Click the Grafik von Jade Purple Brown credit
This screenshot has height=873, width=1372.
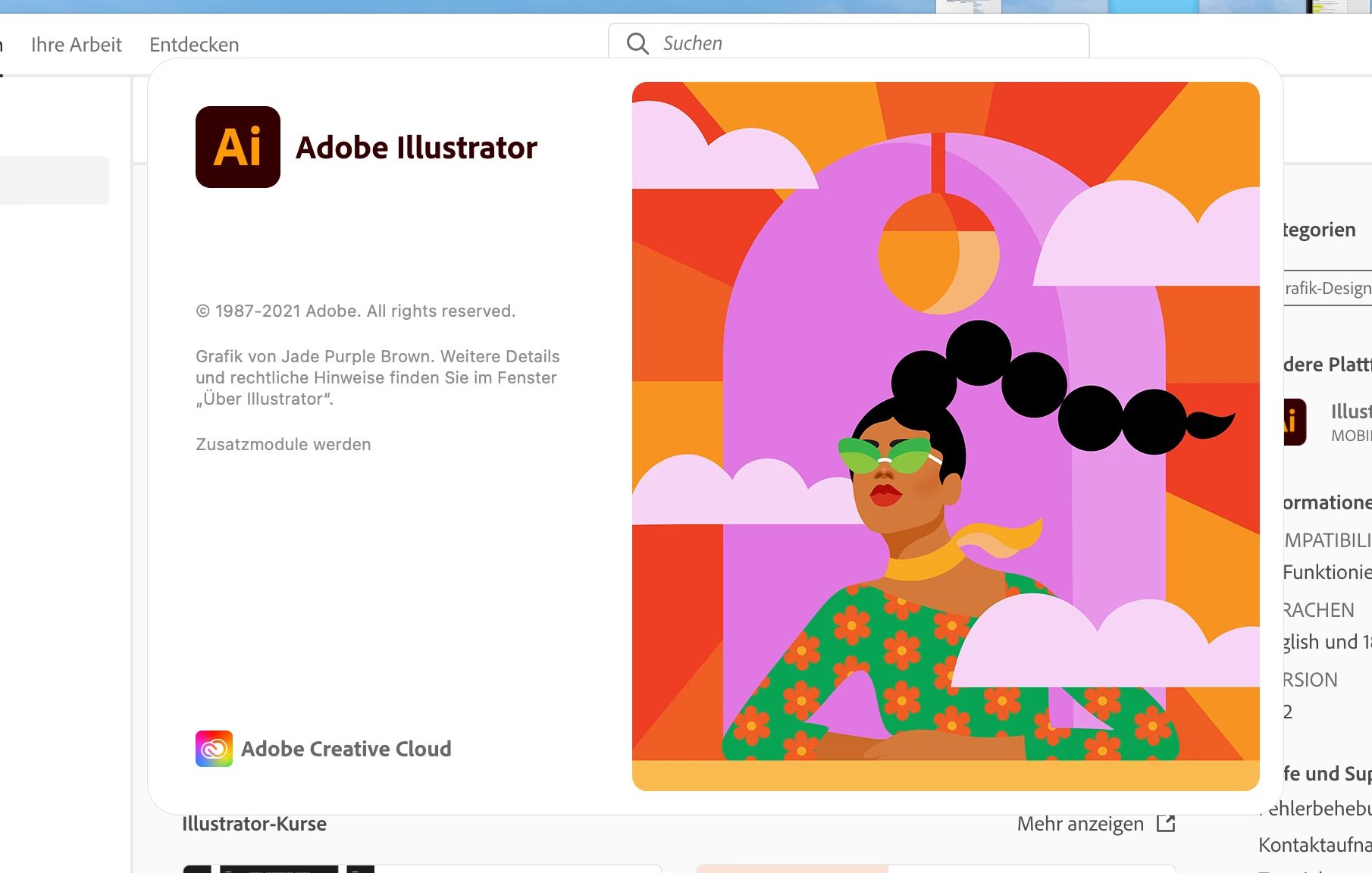377,377
